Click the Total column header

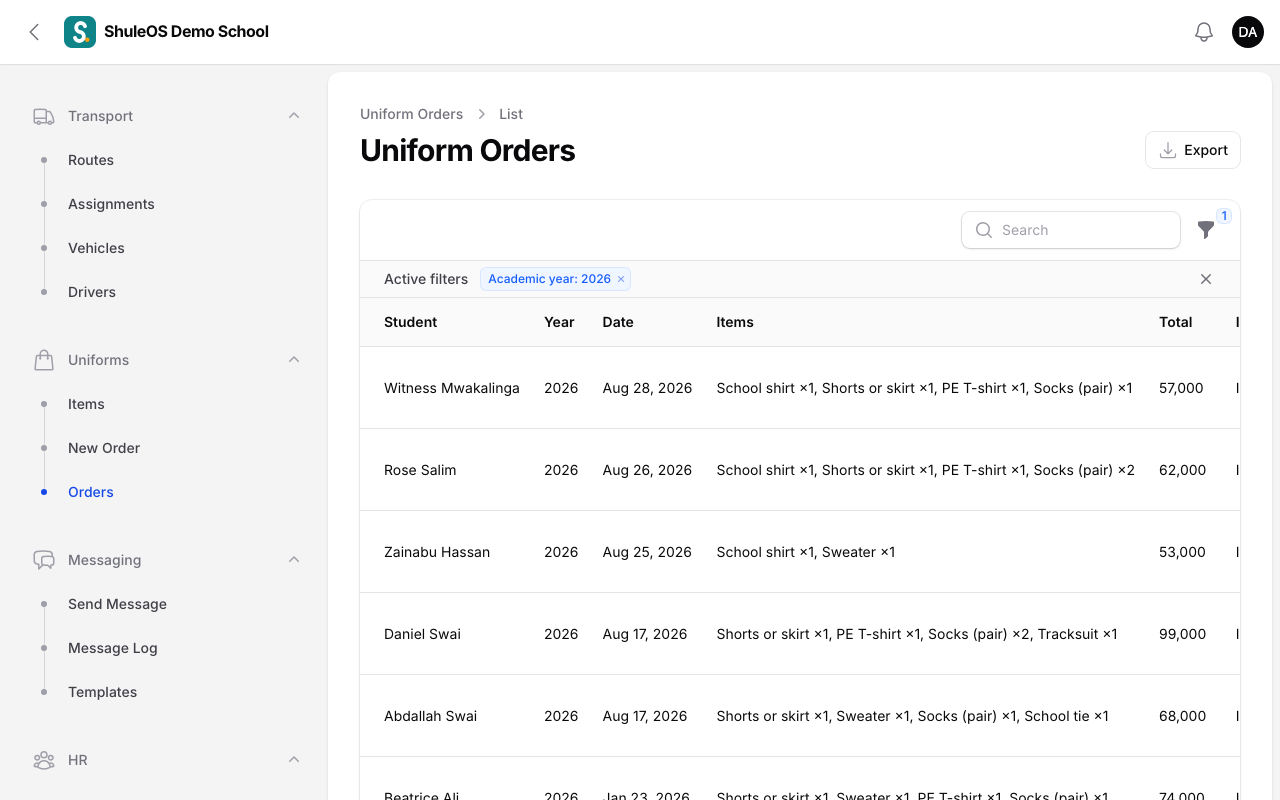coord(1175,322)
